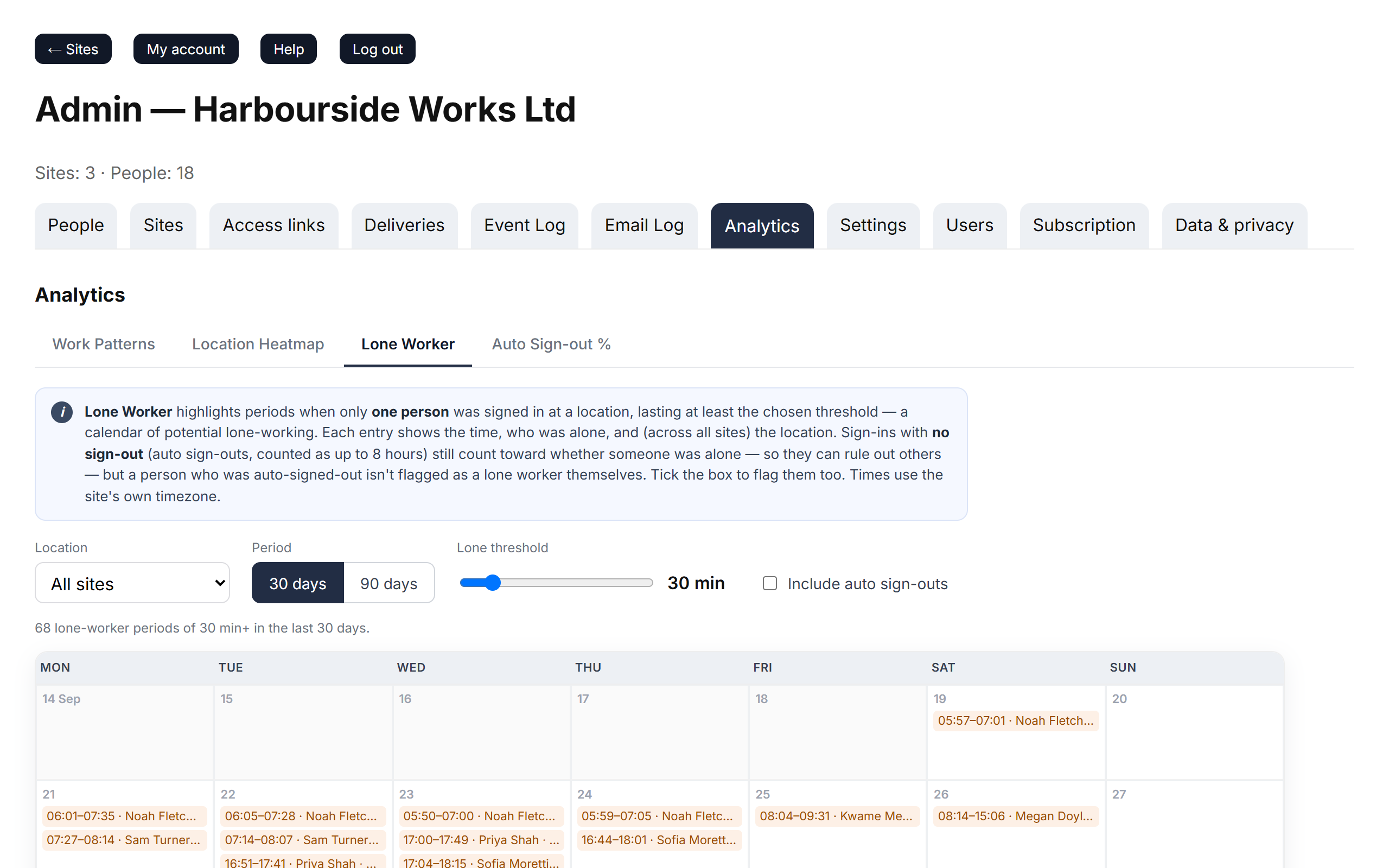Click the '30 min' threshold value

pos(696,583)
